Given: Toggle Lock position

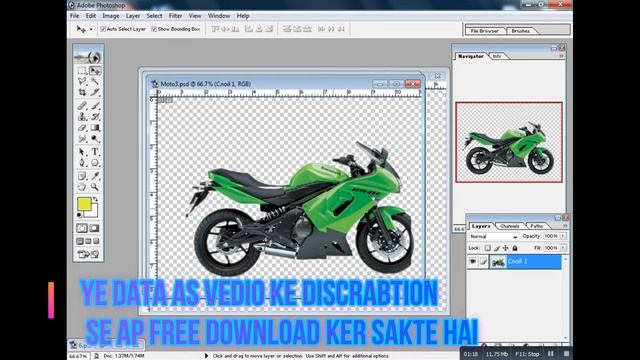Looking at the screenshot, I should tap(505, 248).
